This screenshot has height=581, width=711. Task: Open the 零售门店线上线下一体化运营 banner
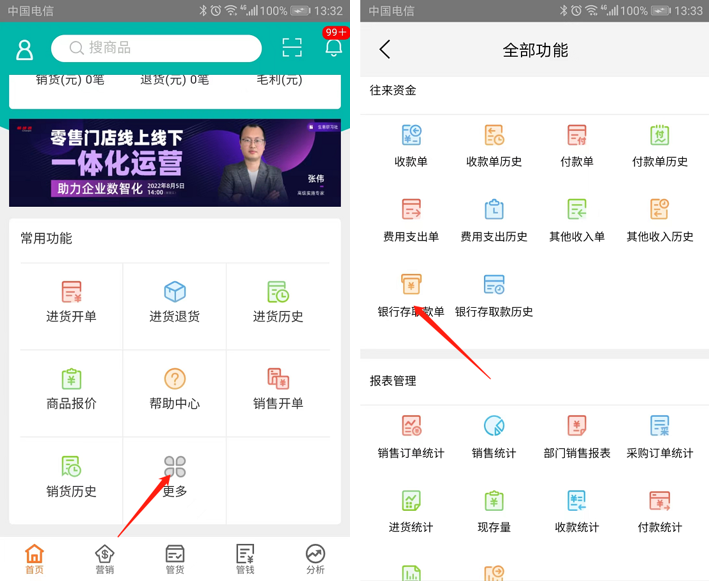(175, 163)
